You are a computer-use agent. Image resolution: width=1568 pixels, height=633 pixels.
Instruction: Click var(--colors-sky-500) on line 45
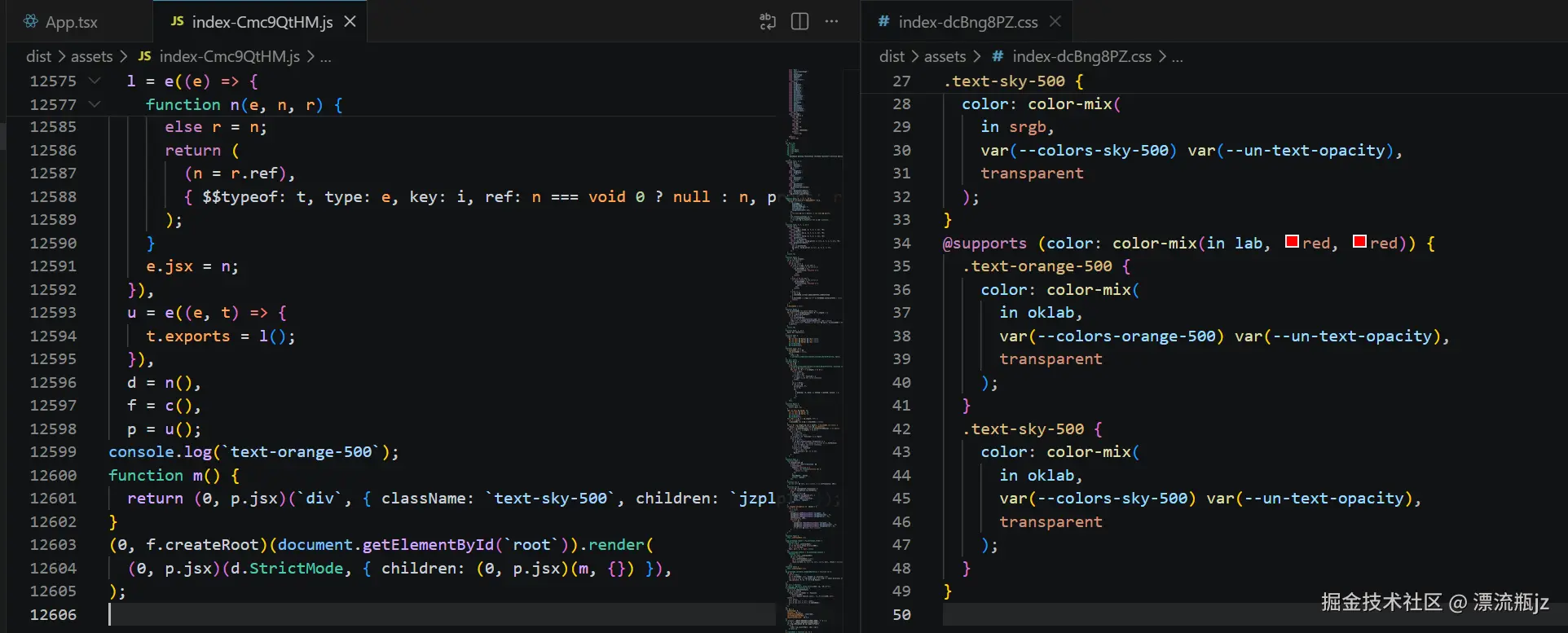click(1098, 499)
